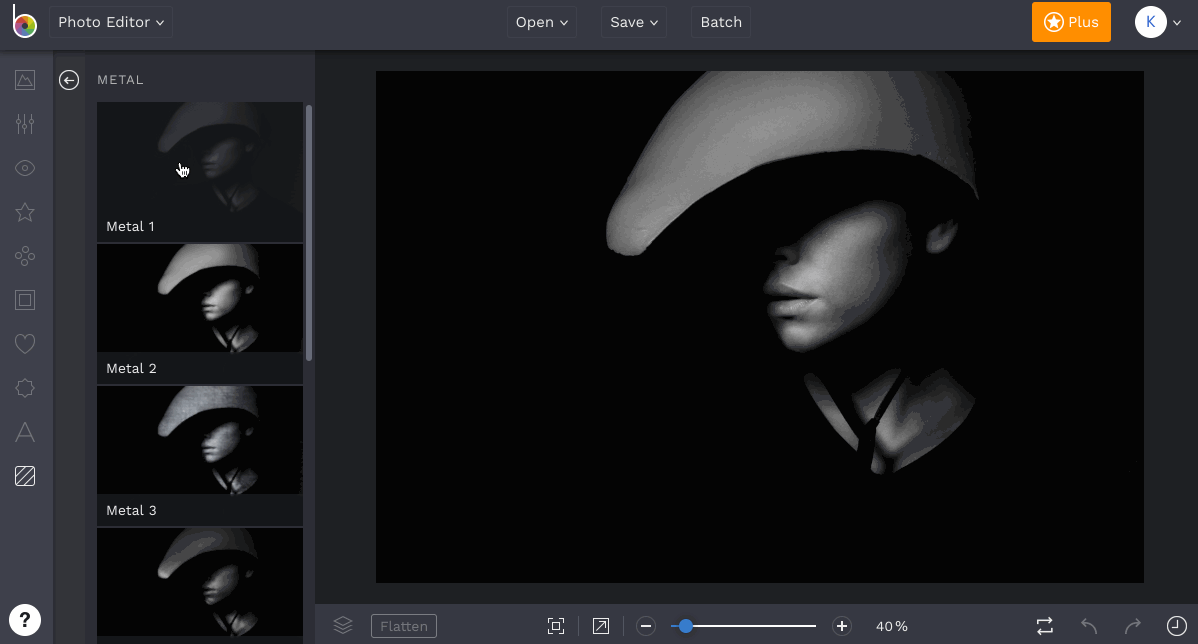Open the Layers panel icon
The width and height of the screenshot is (1198, 644).
point(343,626)
